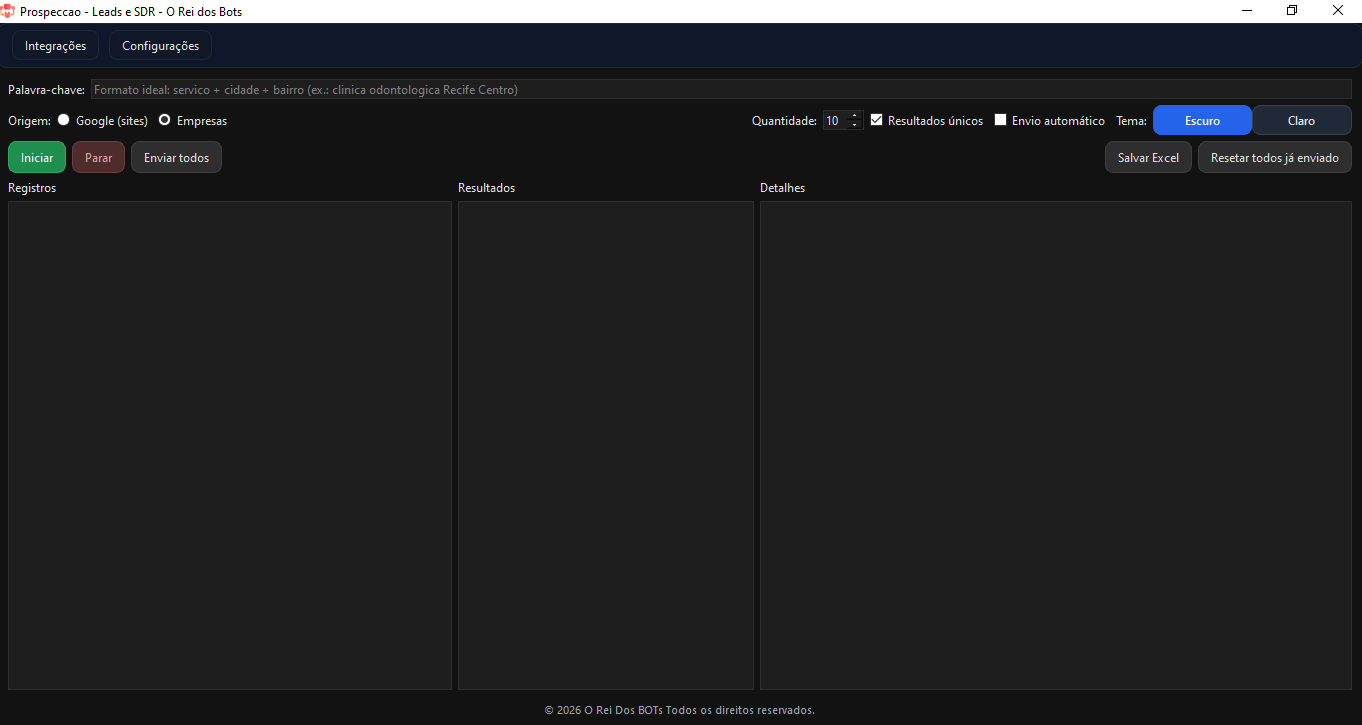Increase Quantidade with the up arrow
Screen dimensions: 1362x725
(854, 116)
